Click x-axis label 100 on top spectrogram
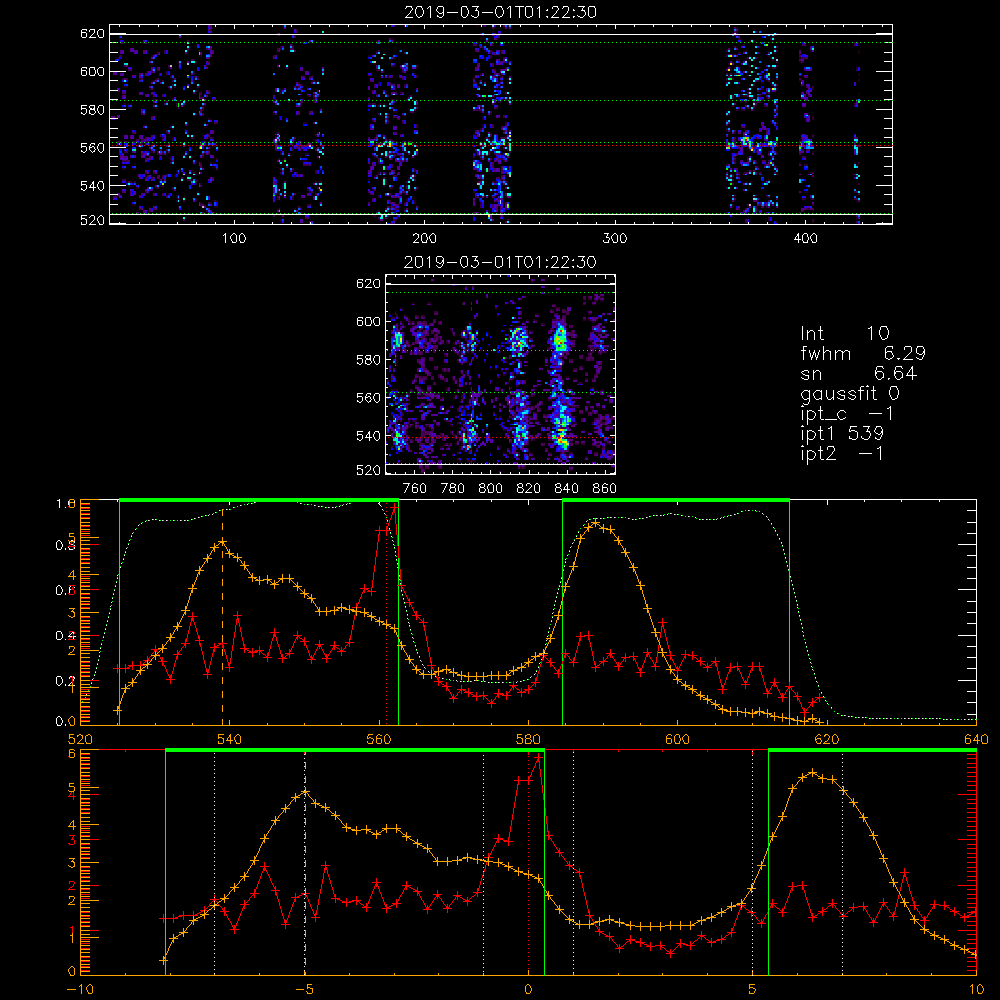 coord(234,239)
